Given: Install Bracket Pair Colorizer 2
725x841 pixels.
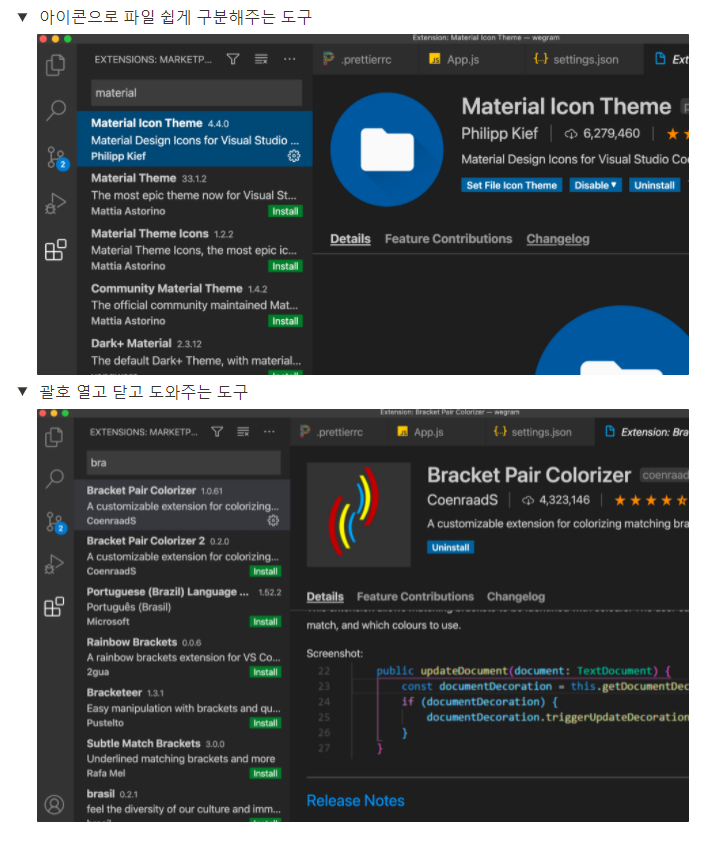Looking at the screenshot, I should coord(265,571).
